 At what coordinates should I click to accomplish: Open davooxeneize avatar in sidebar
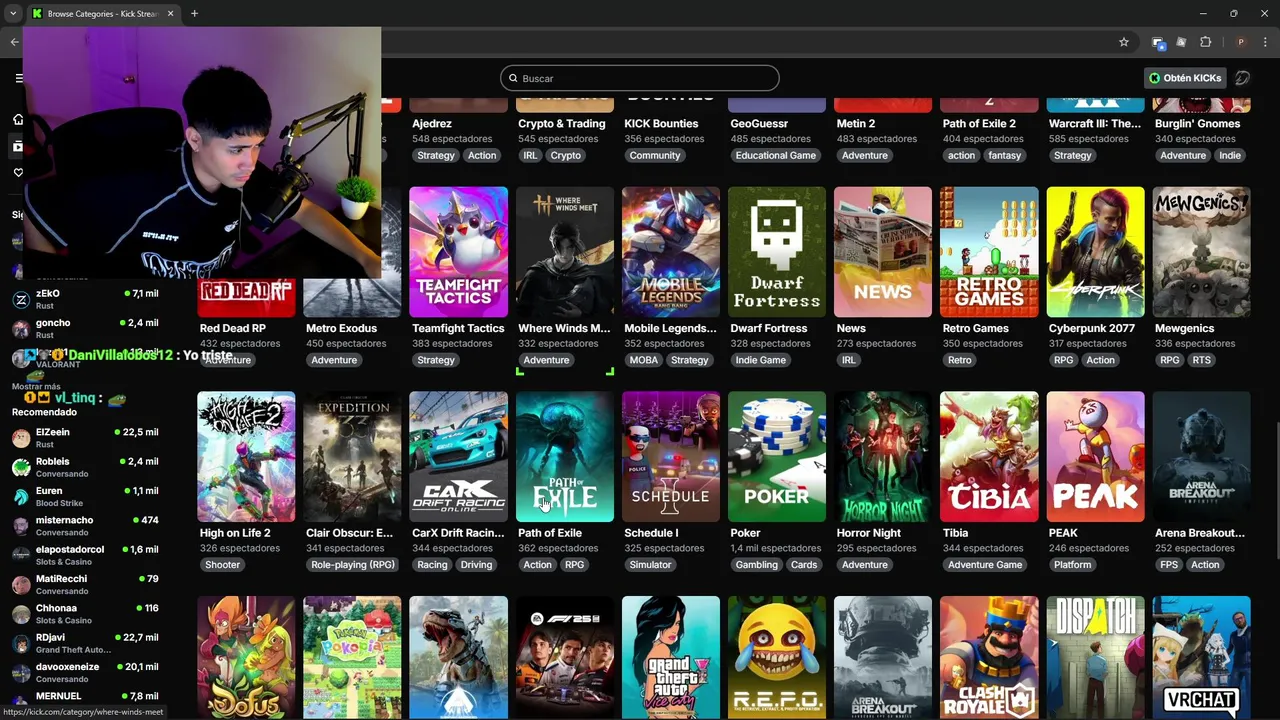20,672
